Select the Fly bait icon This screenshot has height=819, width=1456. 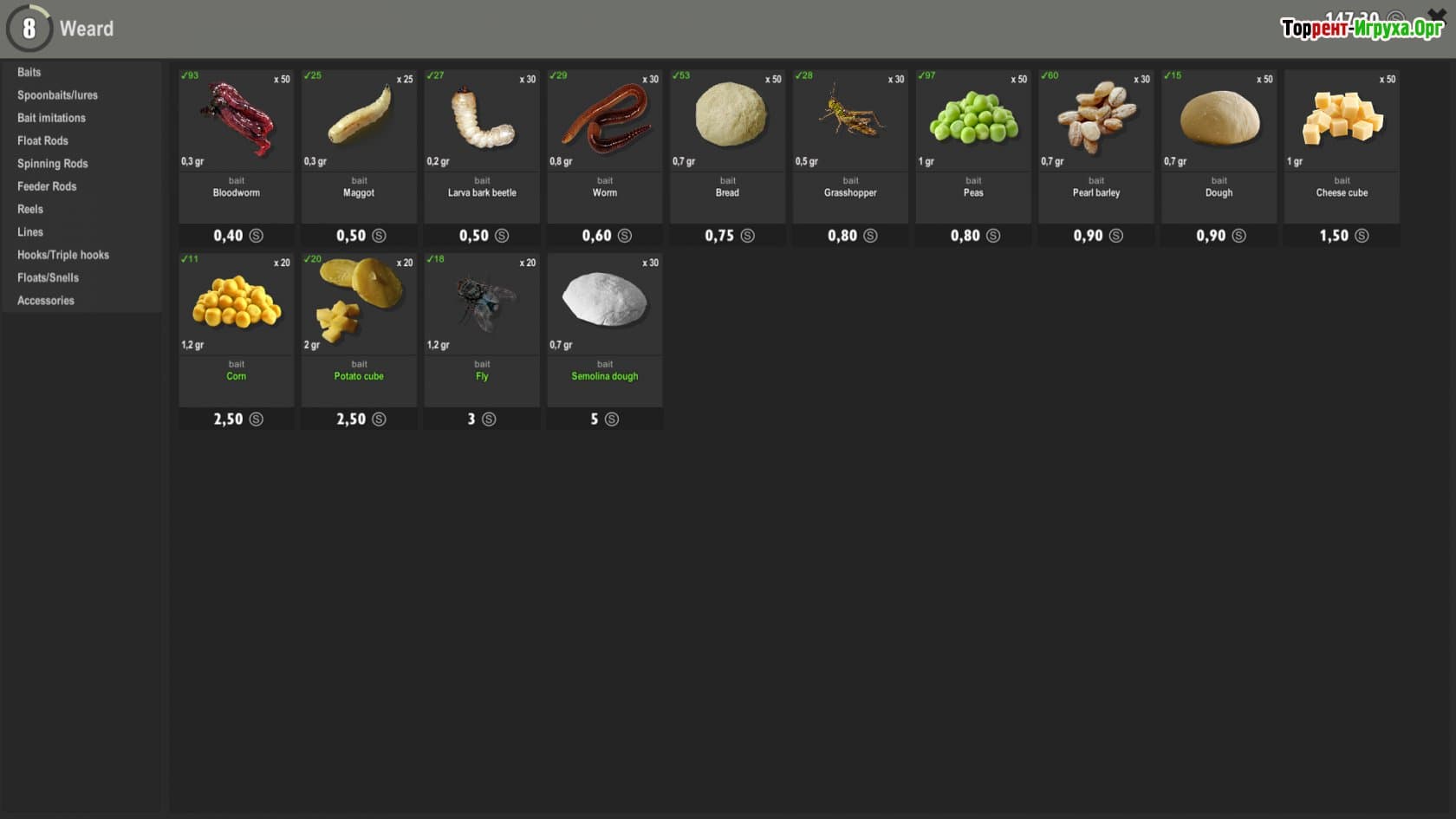(x=482, y=302)
